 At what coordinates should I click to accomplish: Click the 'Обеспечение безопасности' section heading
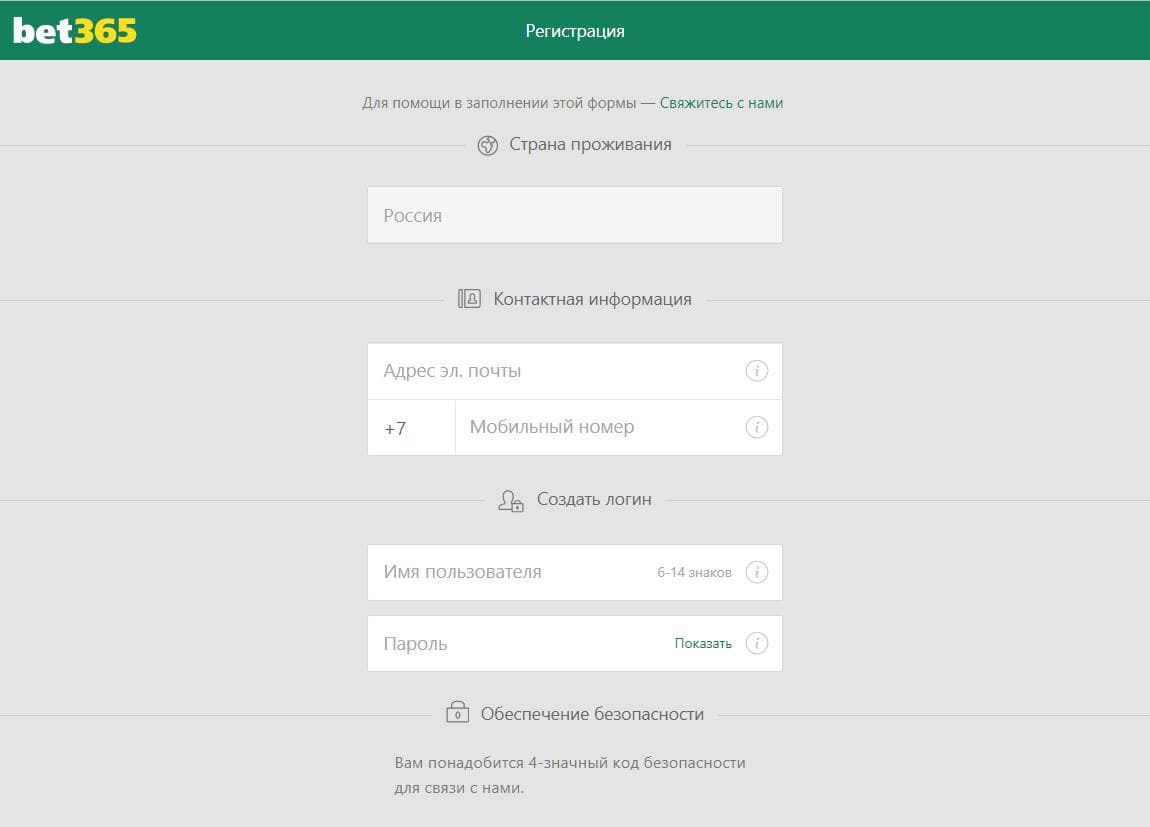[592, 714]
